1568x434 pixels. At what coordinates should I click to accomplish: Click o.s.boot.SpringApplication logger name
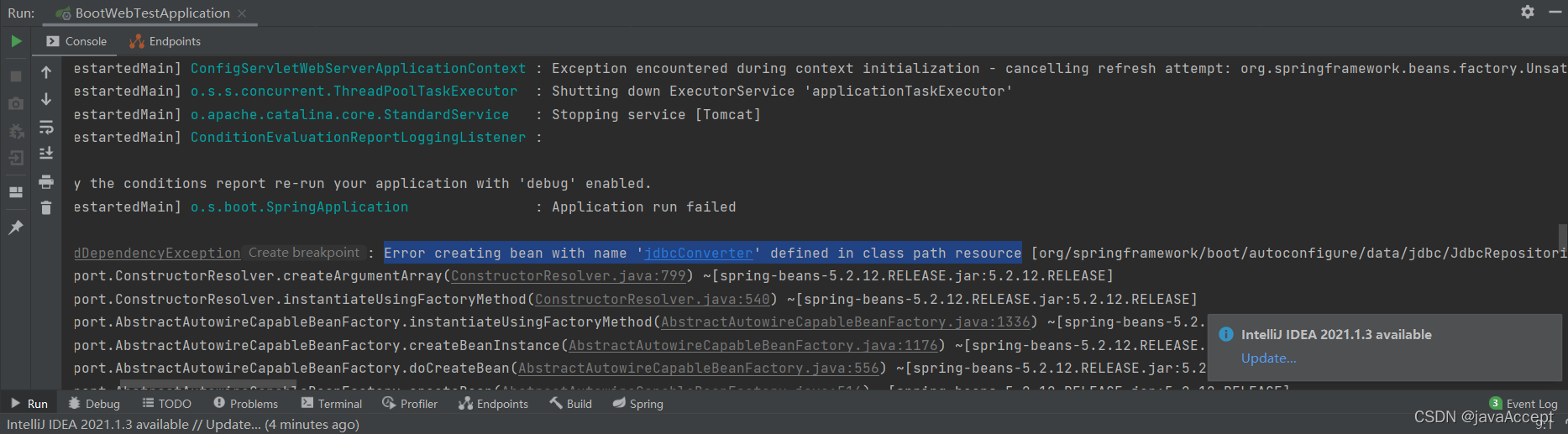299,207
